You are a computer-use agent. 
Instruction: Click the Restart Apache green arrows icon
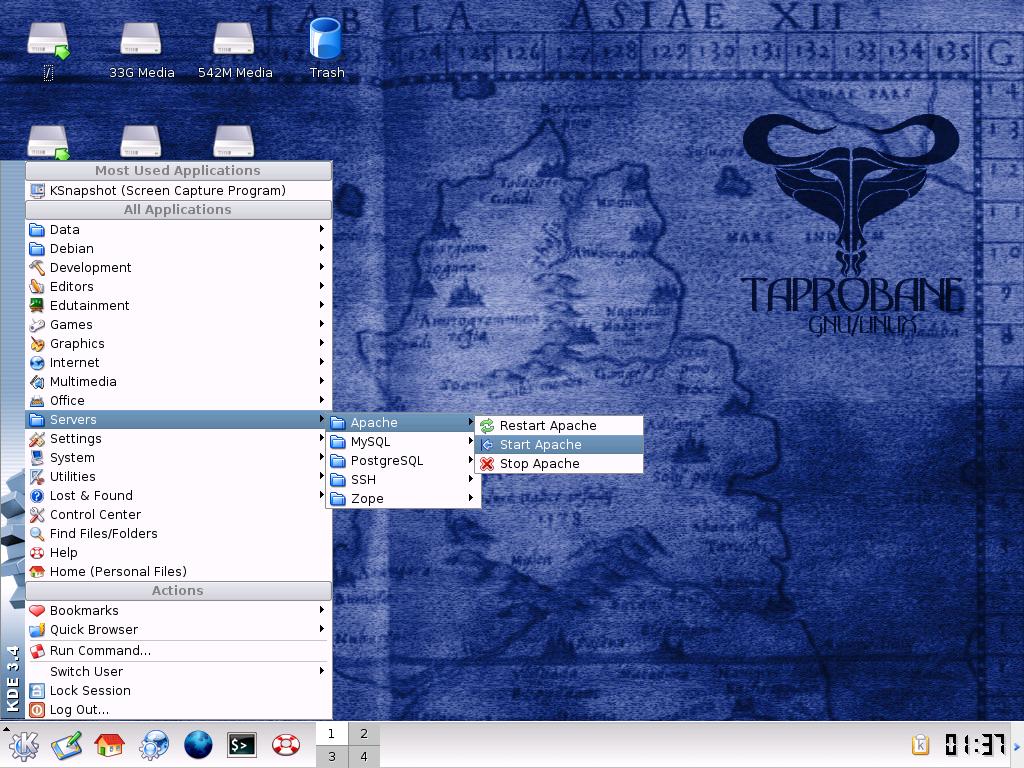tap(487, 426)
